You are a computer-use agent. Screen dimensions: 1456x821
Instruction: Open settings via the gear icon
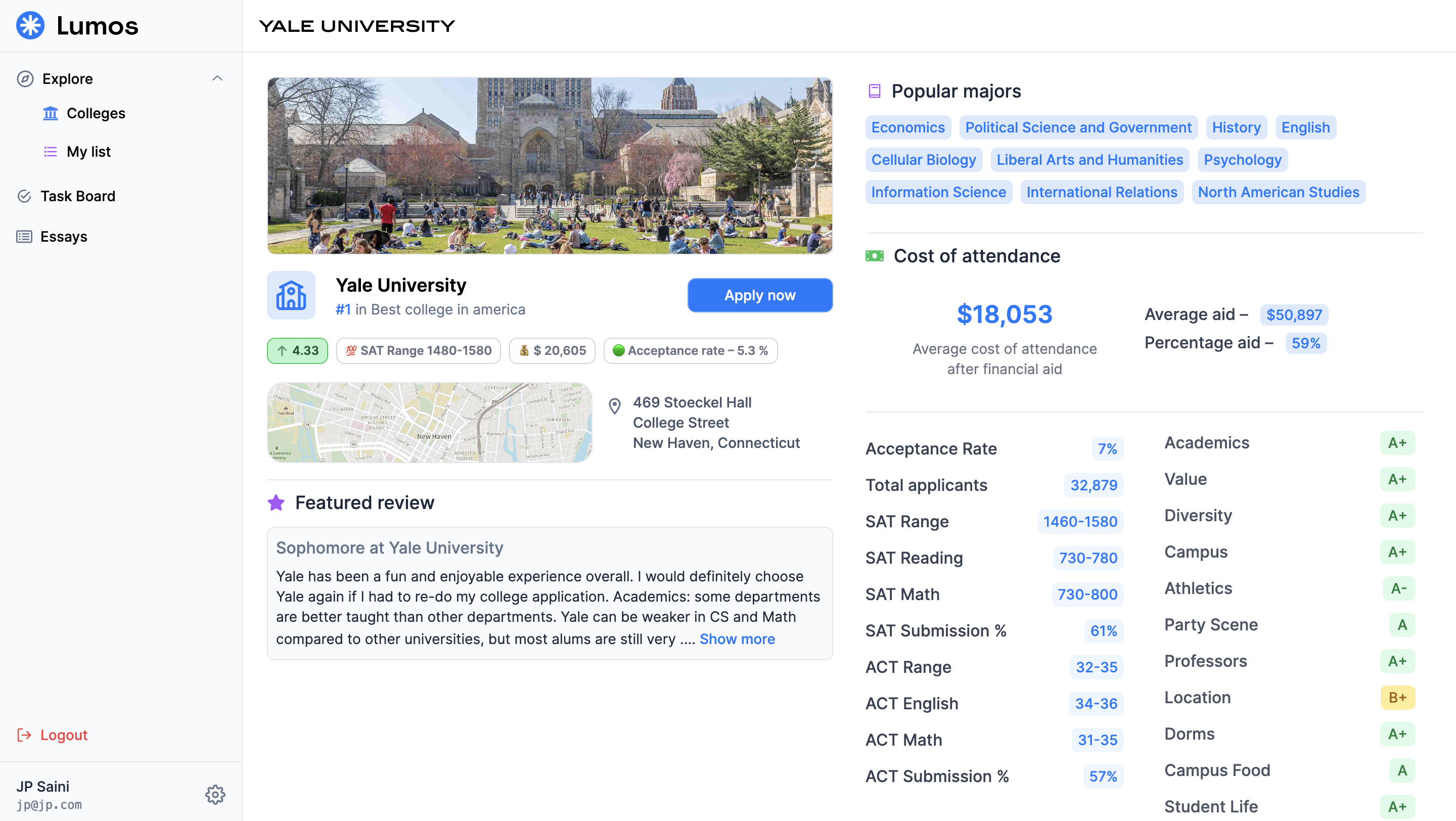tap(215, 794)
